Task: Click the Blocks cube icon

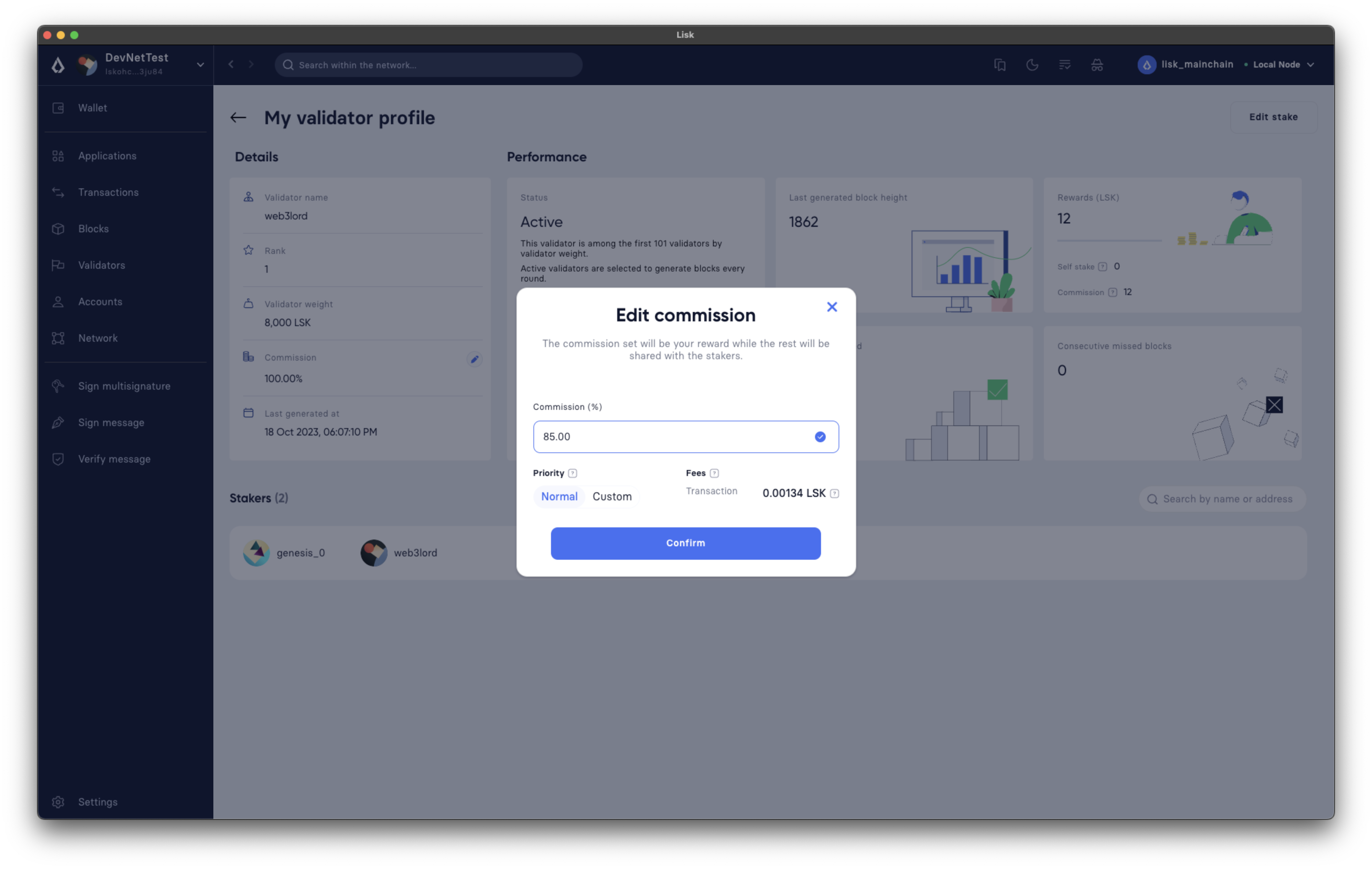Action: (x=58, y=229)
